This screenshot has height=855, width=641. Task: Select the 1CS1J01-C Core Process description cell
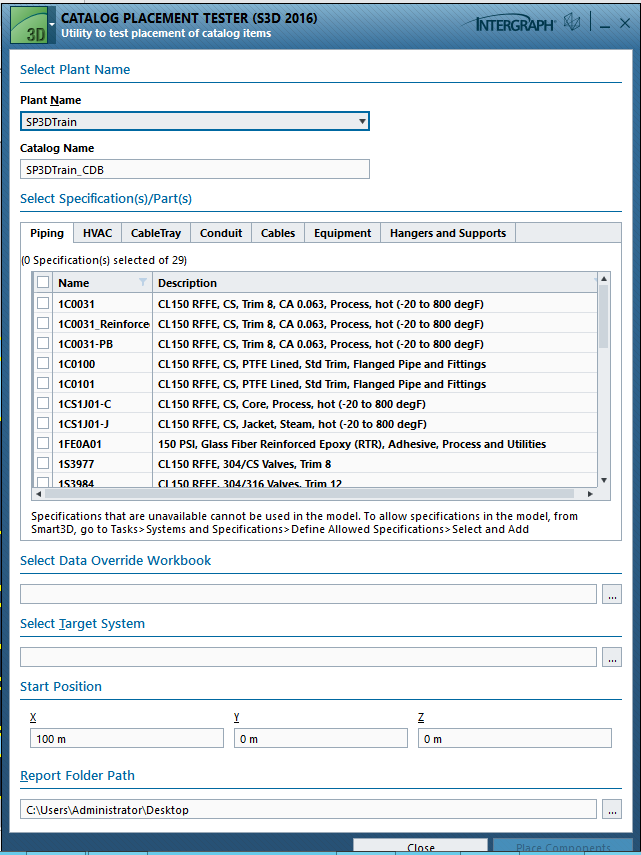375,404
